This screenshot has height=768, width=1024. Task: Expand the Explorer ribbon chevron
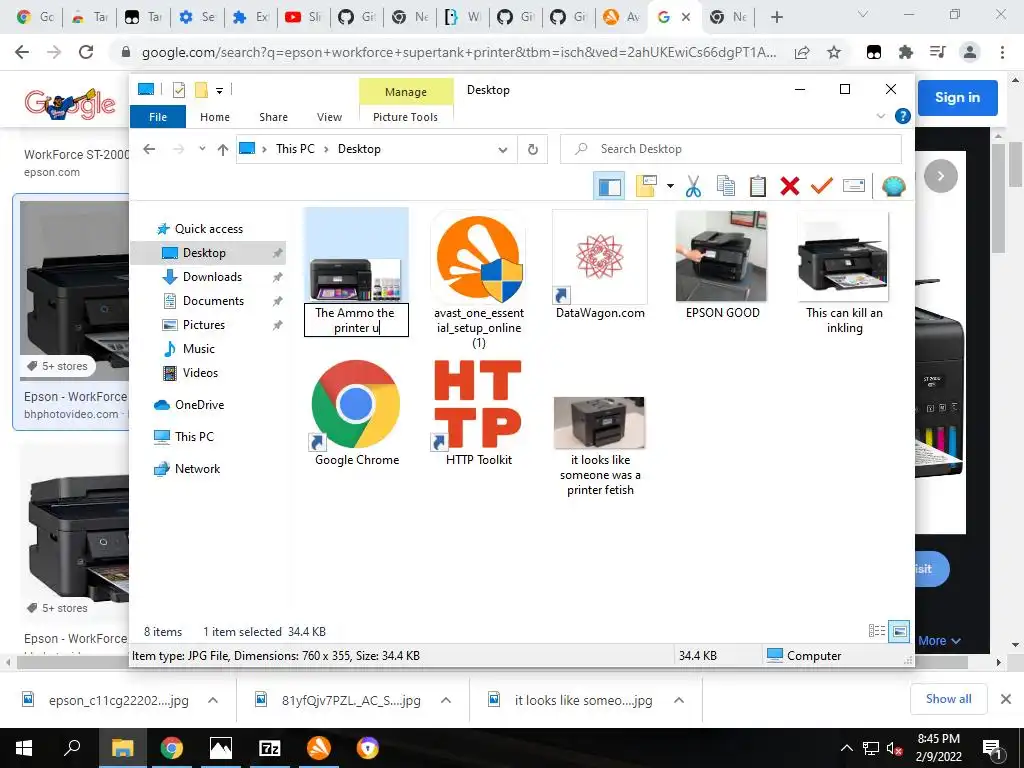(x=880, y=116)
